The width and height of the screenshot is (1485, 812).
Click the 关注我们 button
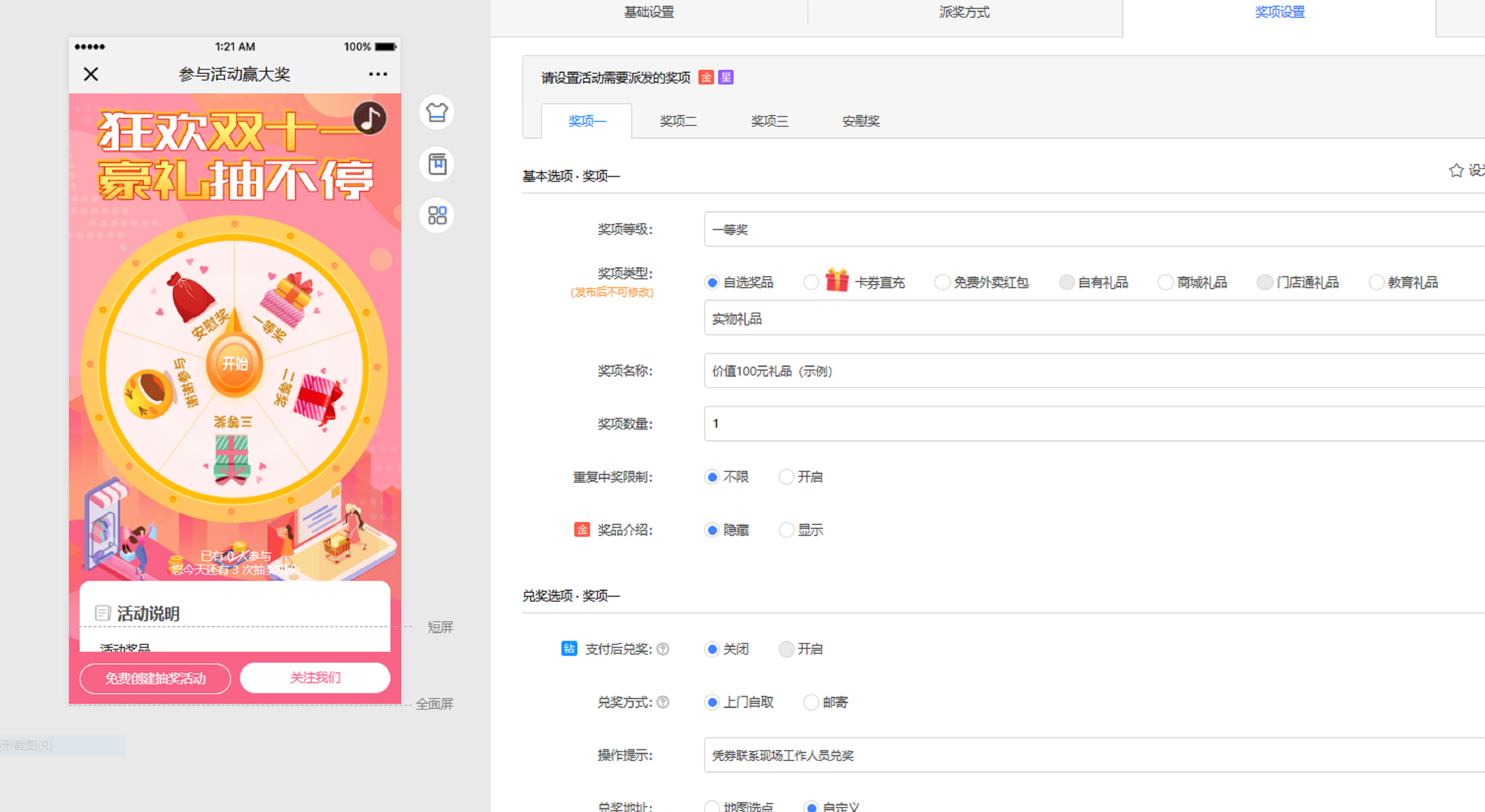pos(315,677)
